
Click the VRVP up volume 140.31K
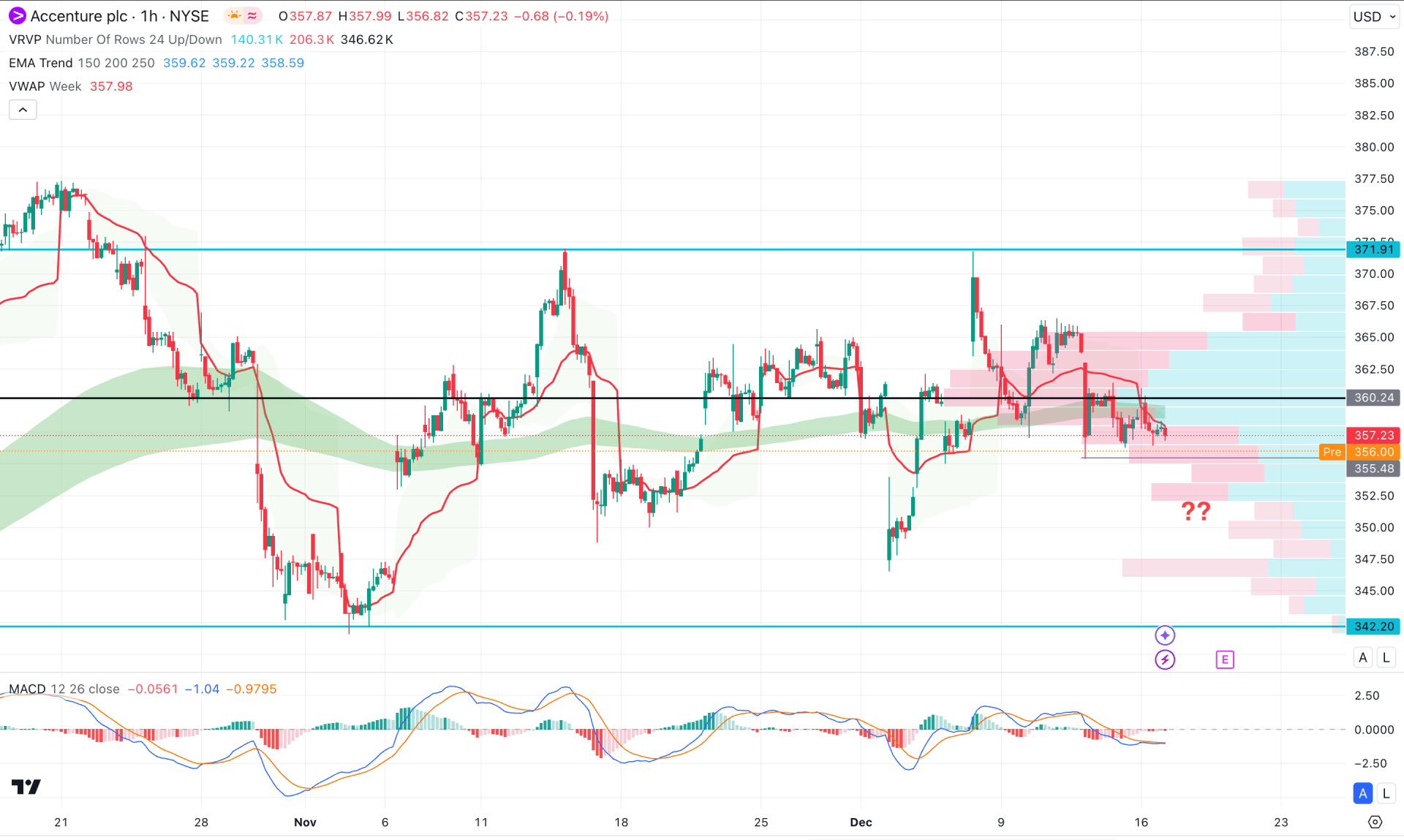click(x=257, y=39)
